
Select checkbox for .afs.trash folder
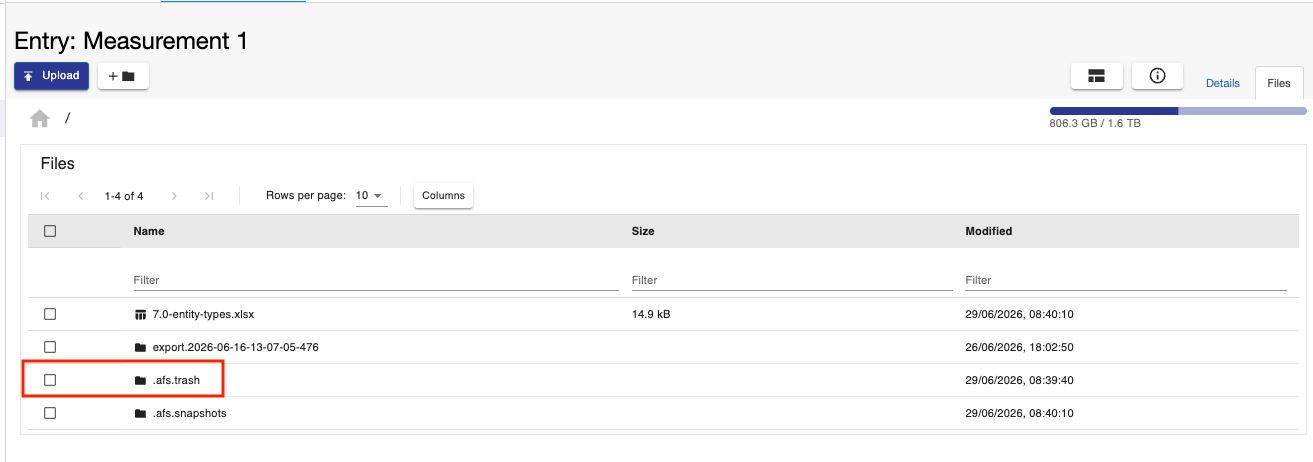click(50, 380)
